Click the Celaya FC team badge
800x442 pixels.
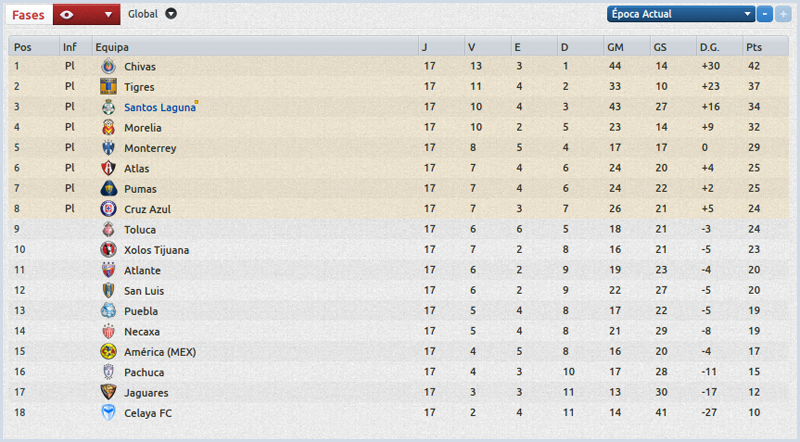point(109,413)
